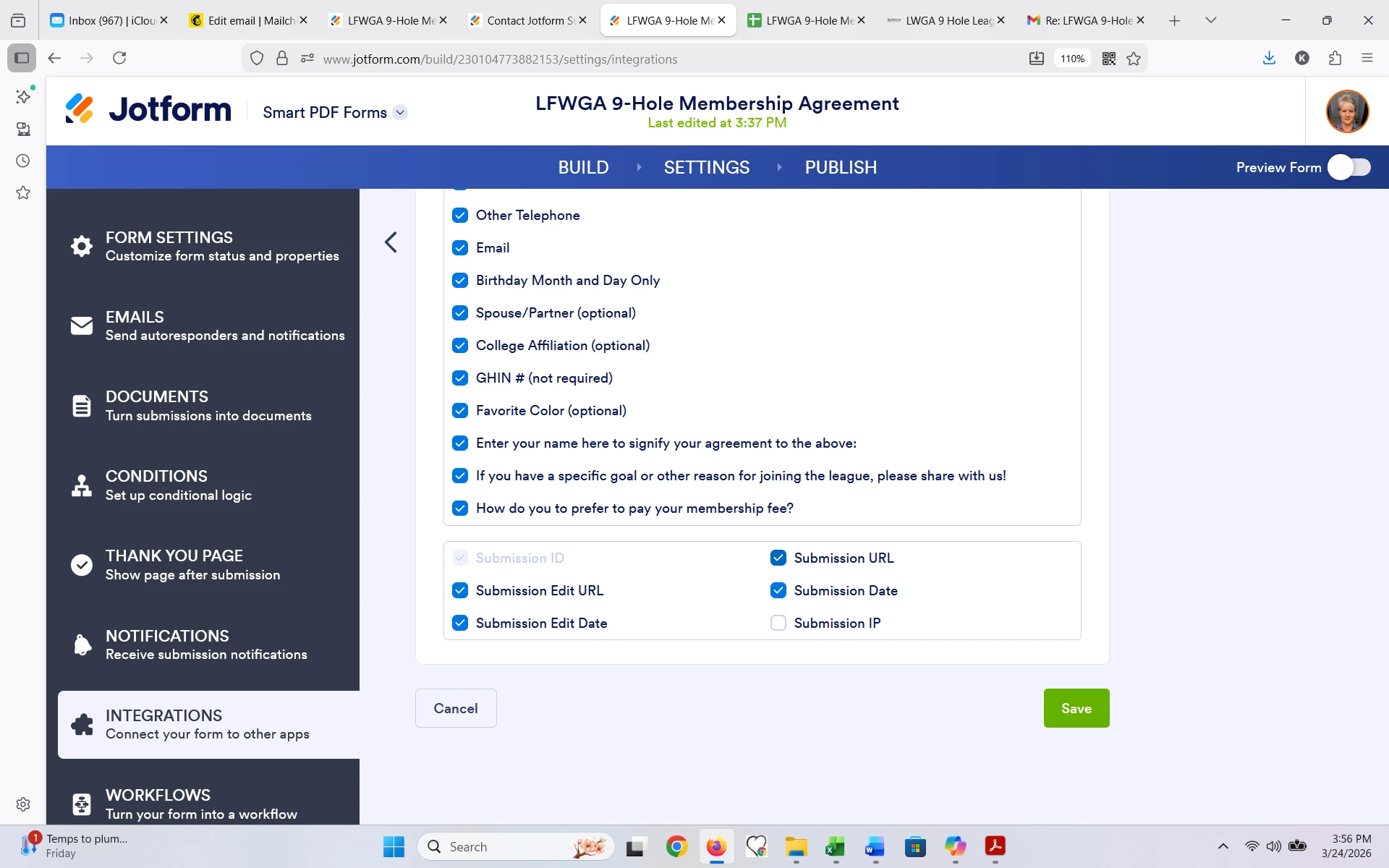Launch Excel from the taskbar

(835, 846)
